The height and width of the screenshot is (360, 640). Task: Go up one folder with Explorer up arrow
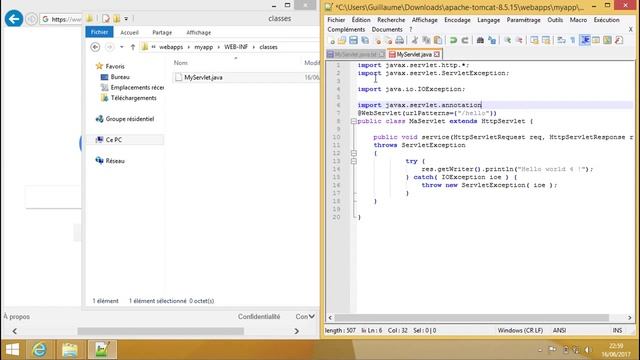(x=133, y=47)
